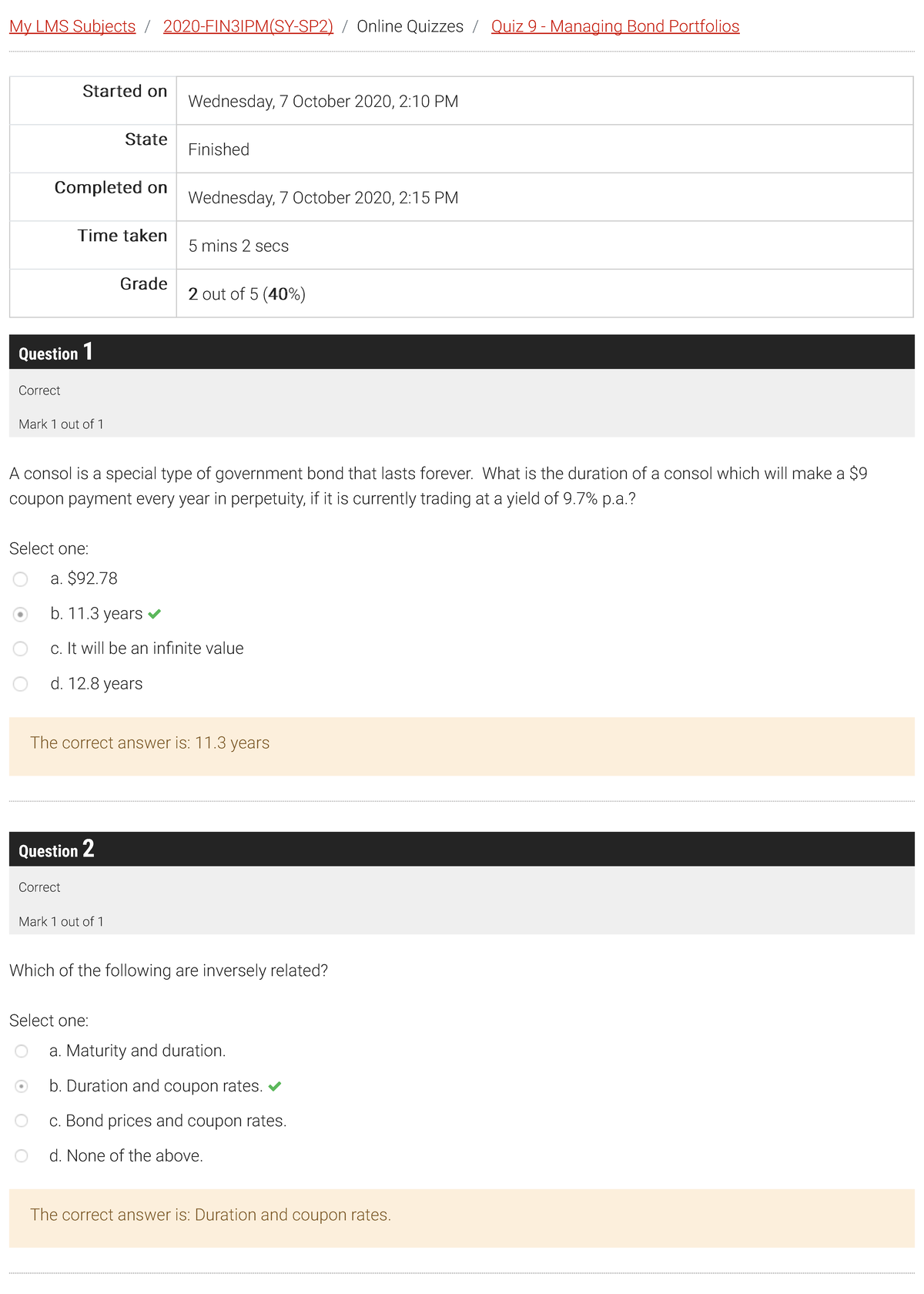Select the 11.3 years radio button
Image resolution: width=924 pixels, height=1294 pixels.
pos(21,615)
